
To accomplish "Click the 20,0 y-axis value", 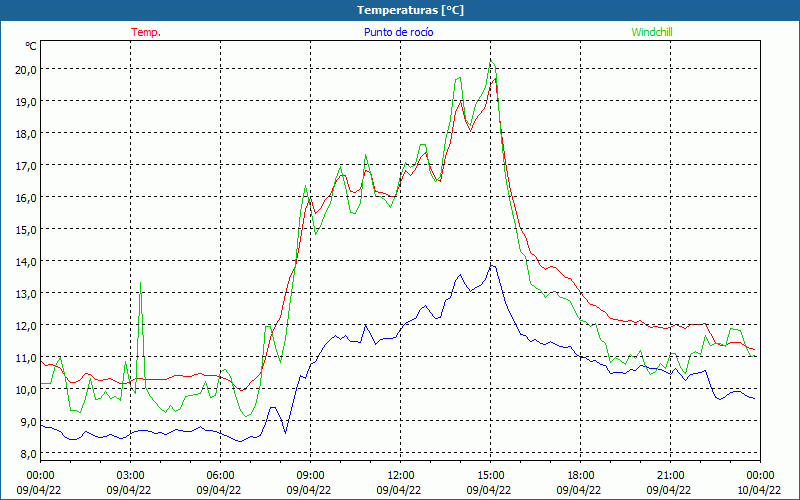I will pyautogui.click(x=26, y=70).
